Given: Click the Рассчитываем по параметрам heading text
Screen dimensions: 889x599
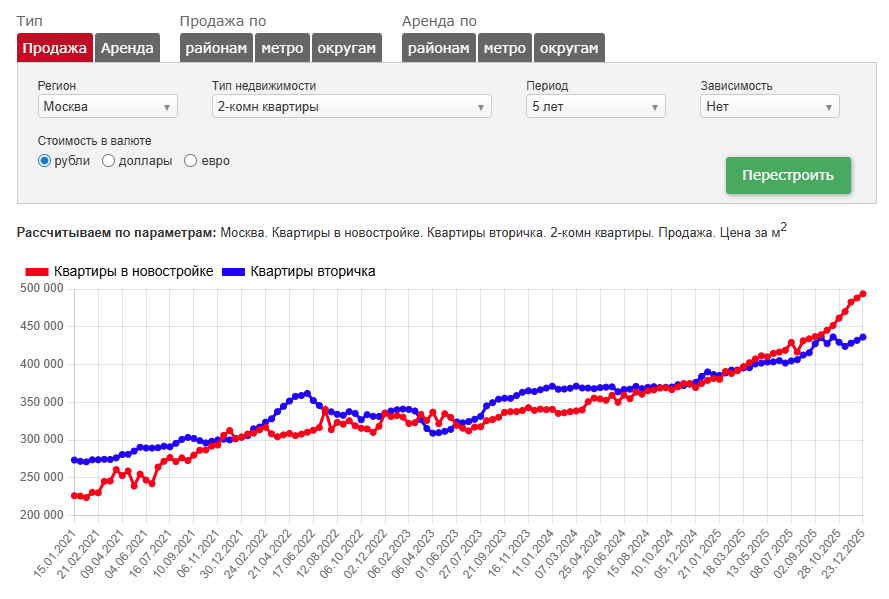Looking at the screenshot, I should click(117, 233).
